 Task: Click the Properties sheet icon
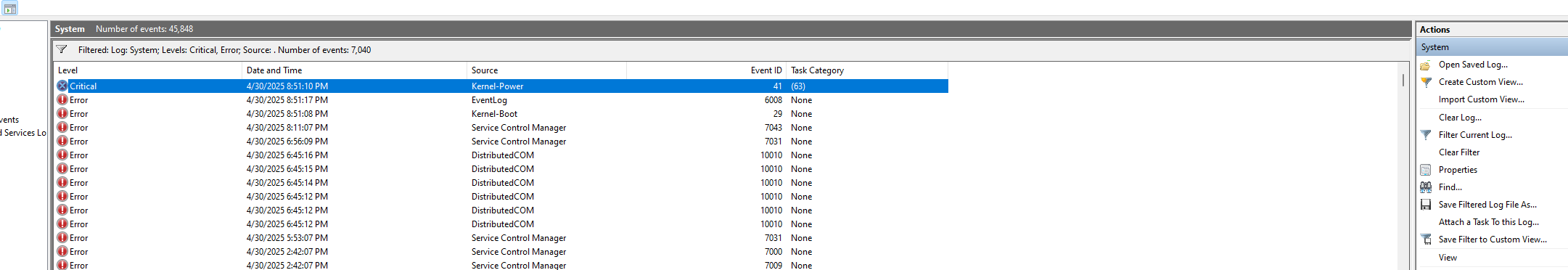pos(1425,170)
